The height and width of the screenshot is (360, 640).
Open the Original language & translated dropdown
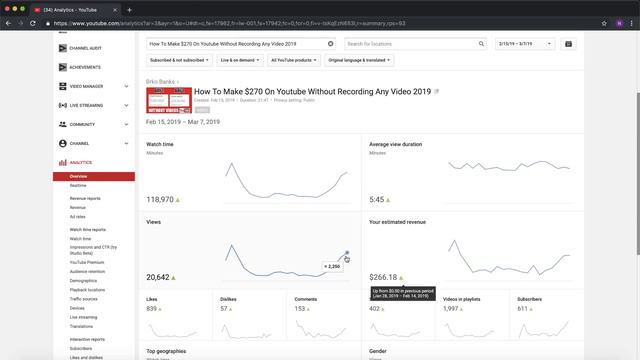coord(359,60)
